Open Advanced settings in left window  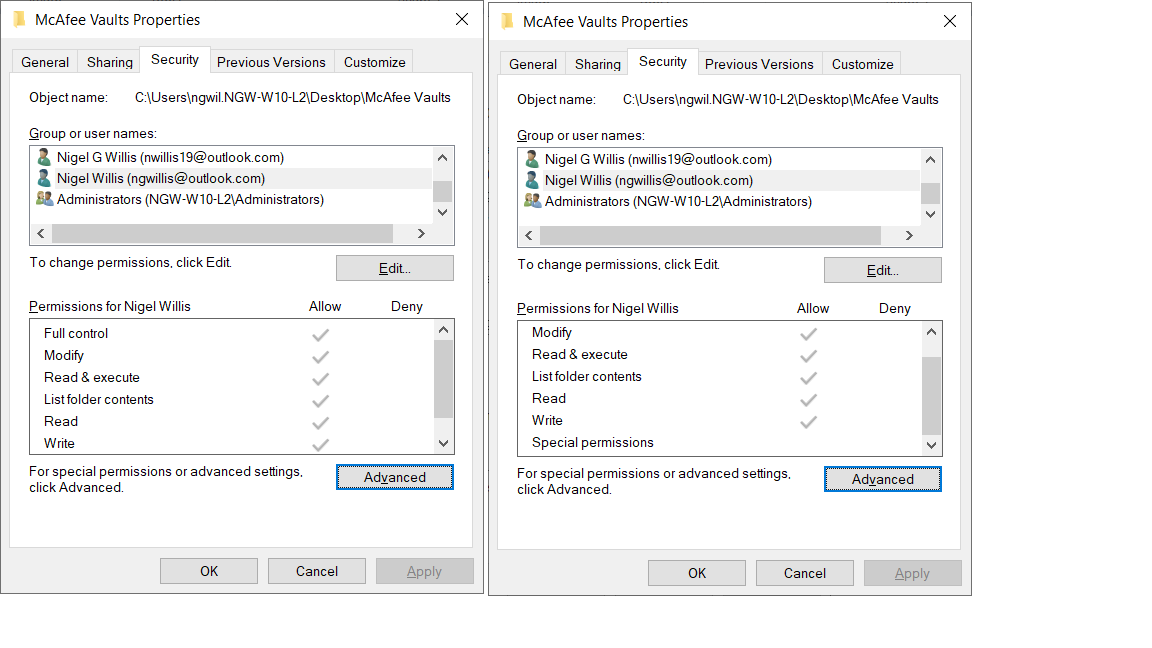click(395, 477)
